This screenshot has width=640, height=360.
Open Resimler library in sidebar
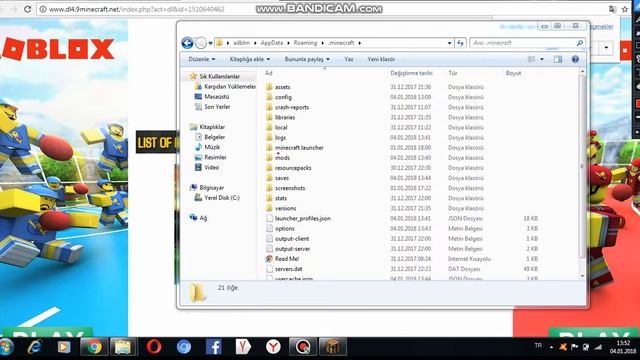click(x=211, y=157)
